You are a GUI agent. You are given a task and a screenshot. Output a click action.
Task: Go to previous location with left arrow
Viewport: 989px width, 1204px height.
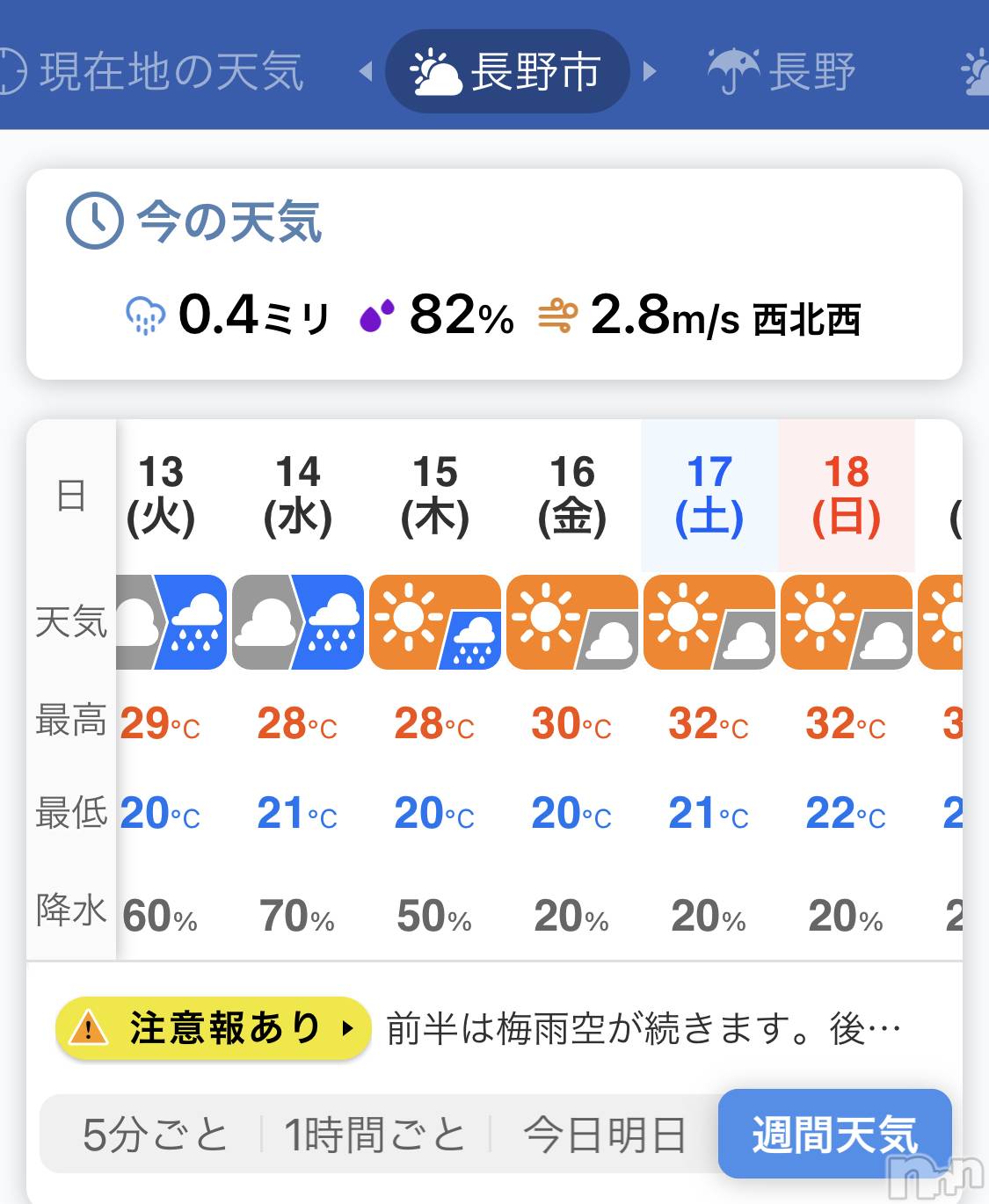367,71
